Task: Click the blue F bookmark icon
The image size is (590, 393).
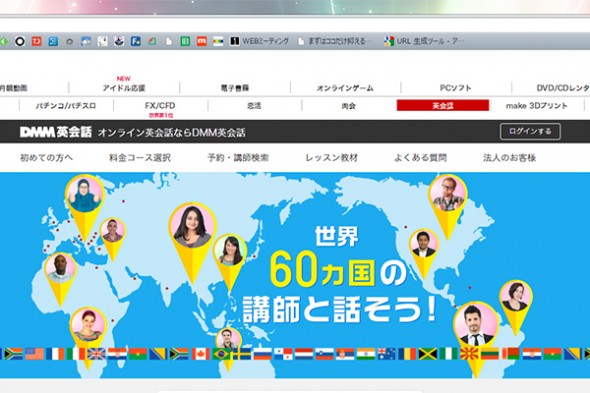Action: click(x=136, y=41)
